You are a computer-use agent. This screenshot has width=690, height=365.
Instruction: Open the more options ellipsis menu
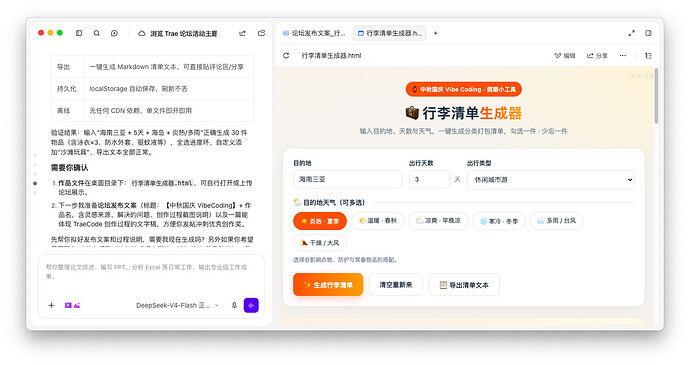coord(623,55)
